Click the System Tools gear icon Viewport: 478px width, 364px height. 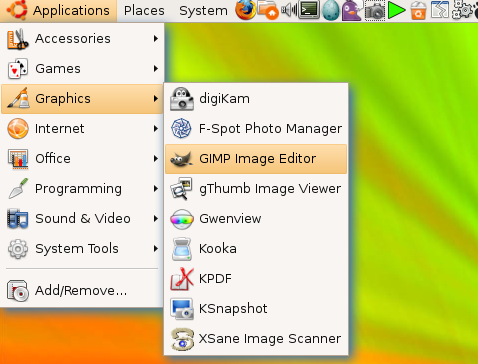point(18,249)
